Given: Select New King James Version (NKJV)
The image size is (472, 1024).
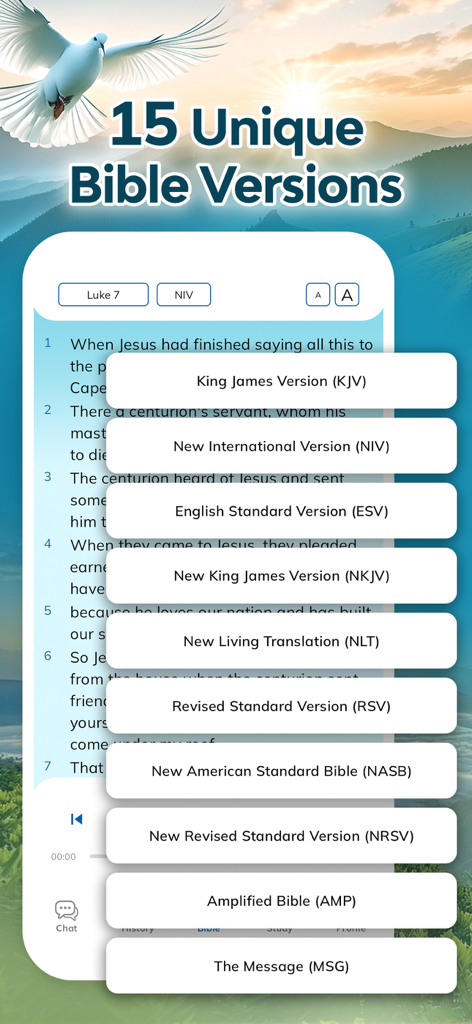Looking at the screenshot, I should [x=281, y=576].
